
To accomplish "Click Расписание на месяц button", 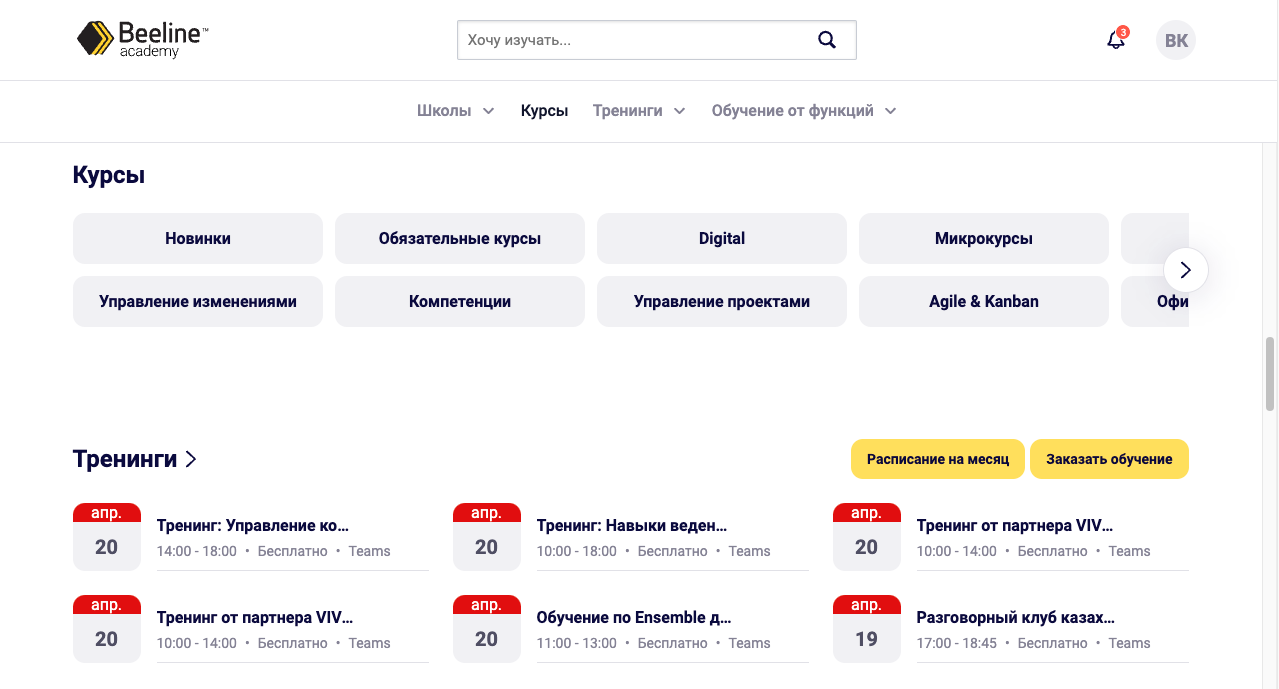I will click(937, 459).
